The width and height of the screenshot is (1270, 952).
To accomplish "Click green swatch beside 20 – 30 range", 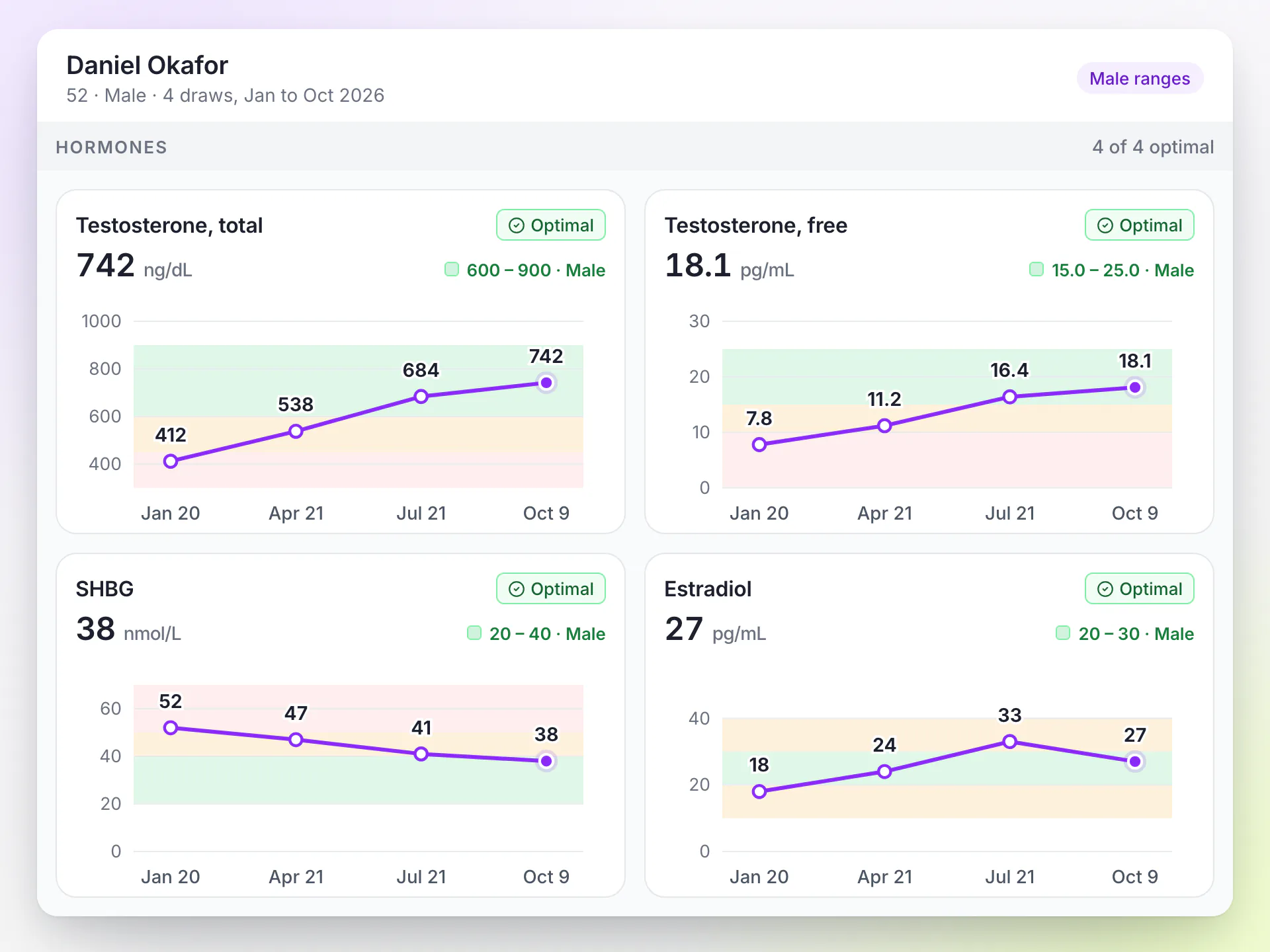I will point(1063,633).
